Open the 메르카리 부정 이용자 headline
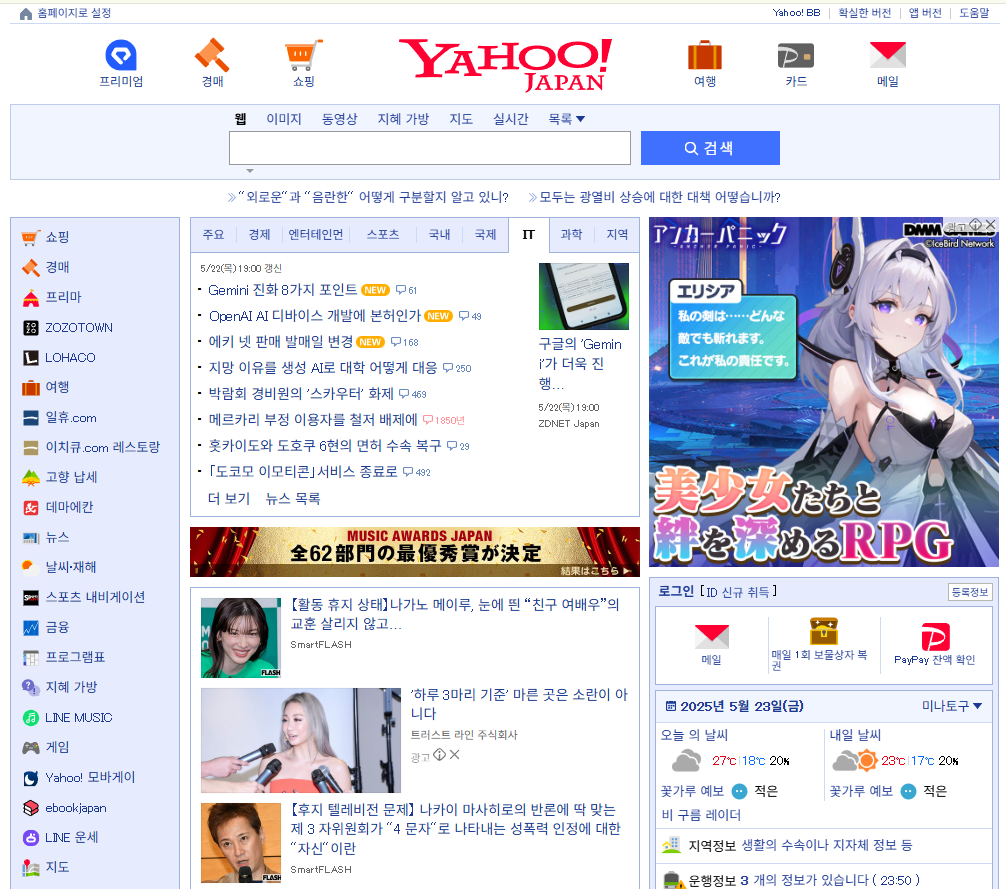Screen dimensions: 1006x889 click(312, 419)
